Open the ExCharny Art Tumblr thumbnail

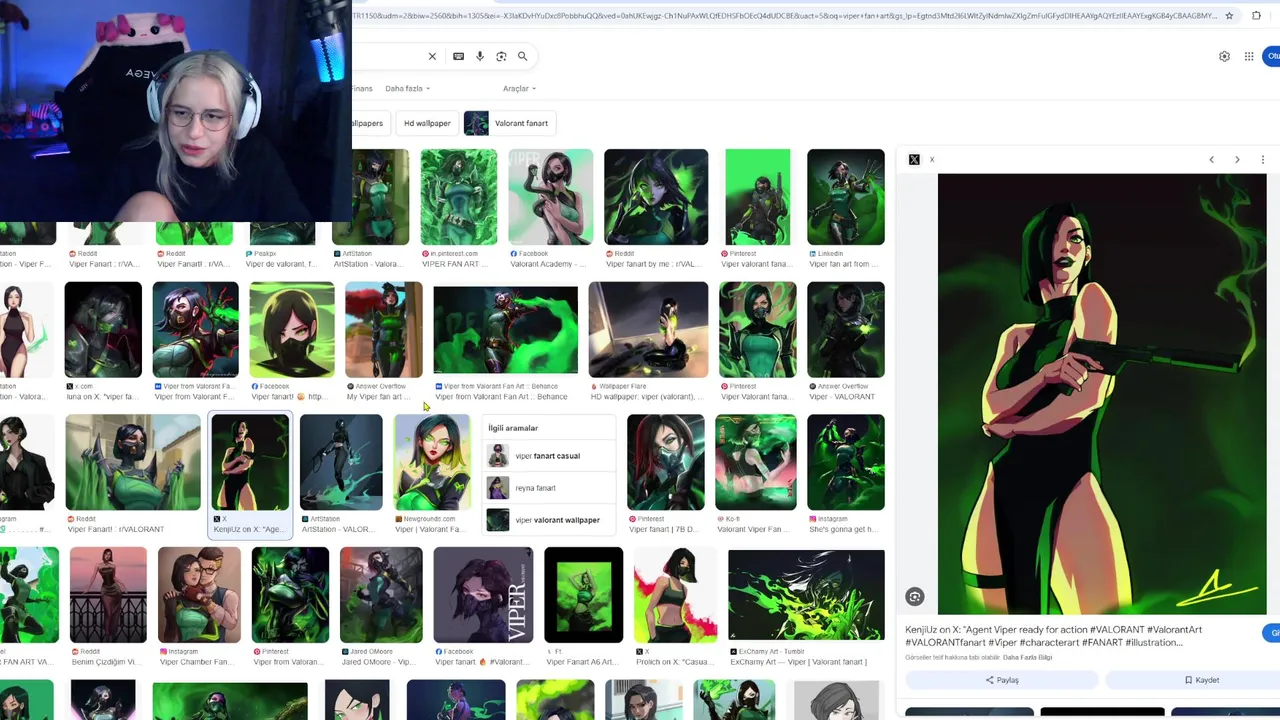tap(806, 595)
